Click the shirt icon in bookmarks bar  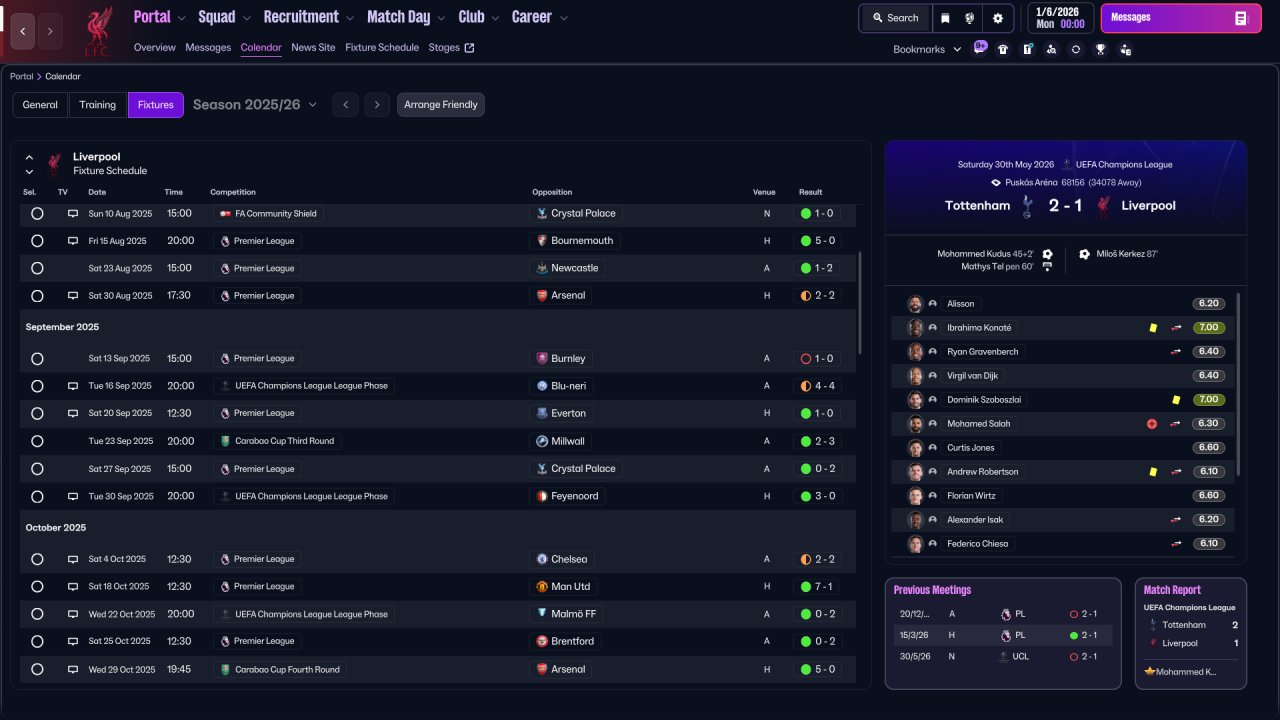(1003, 49)
